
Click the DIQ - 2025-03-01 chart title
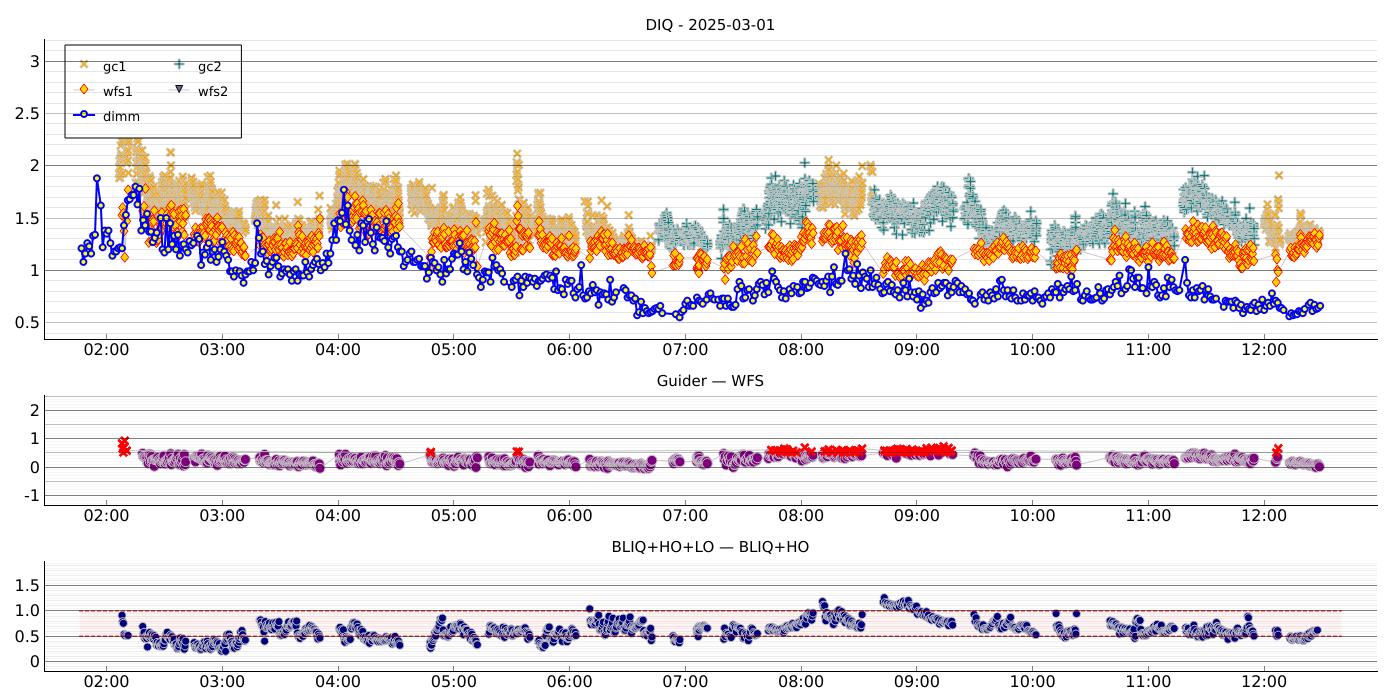[710, 25]
